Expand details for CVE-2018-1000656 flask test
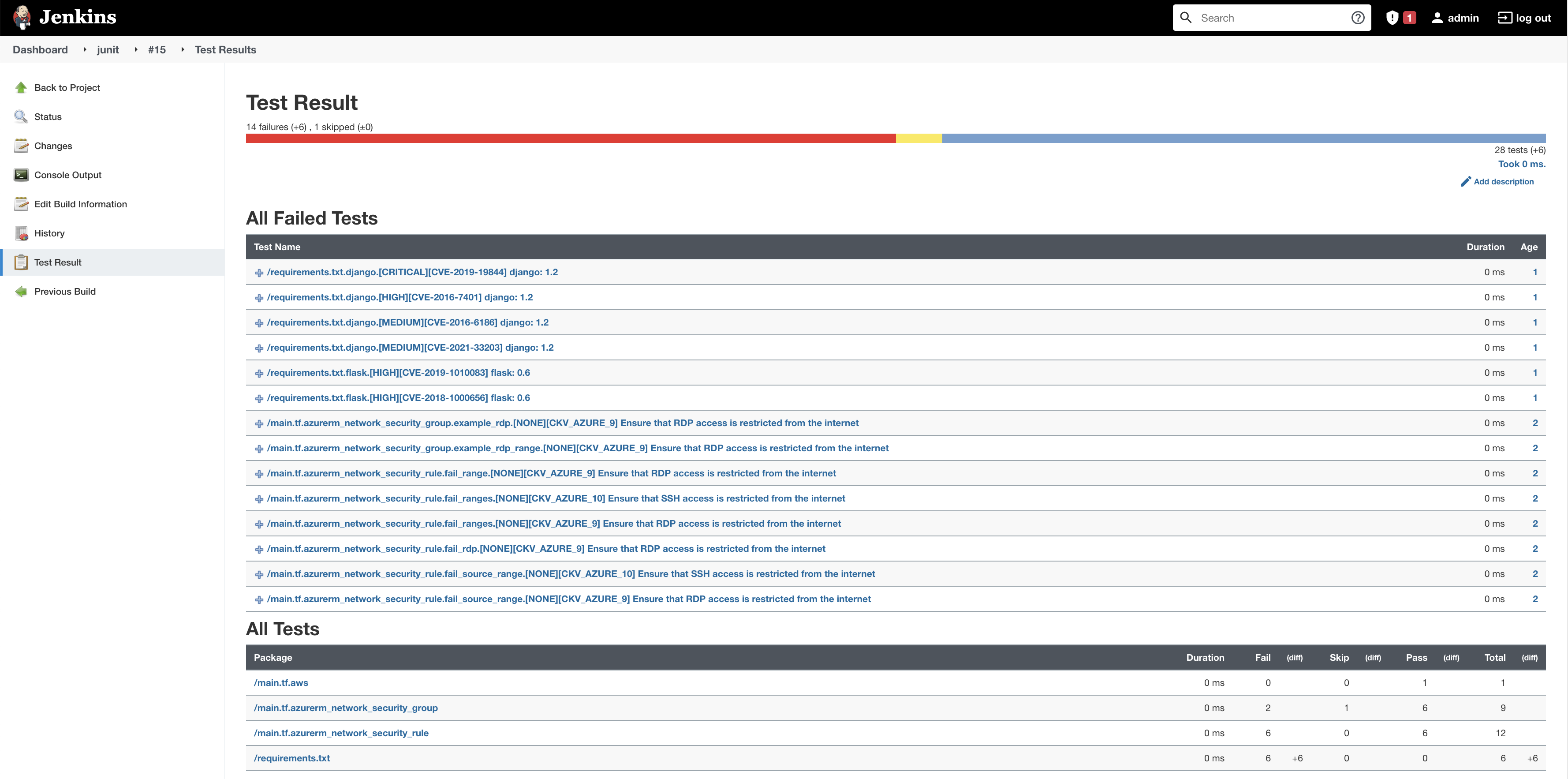This screenshot has height=779, width=1568. [259, 398]
